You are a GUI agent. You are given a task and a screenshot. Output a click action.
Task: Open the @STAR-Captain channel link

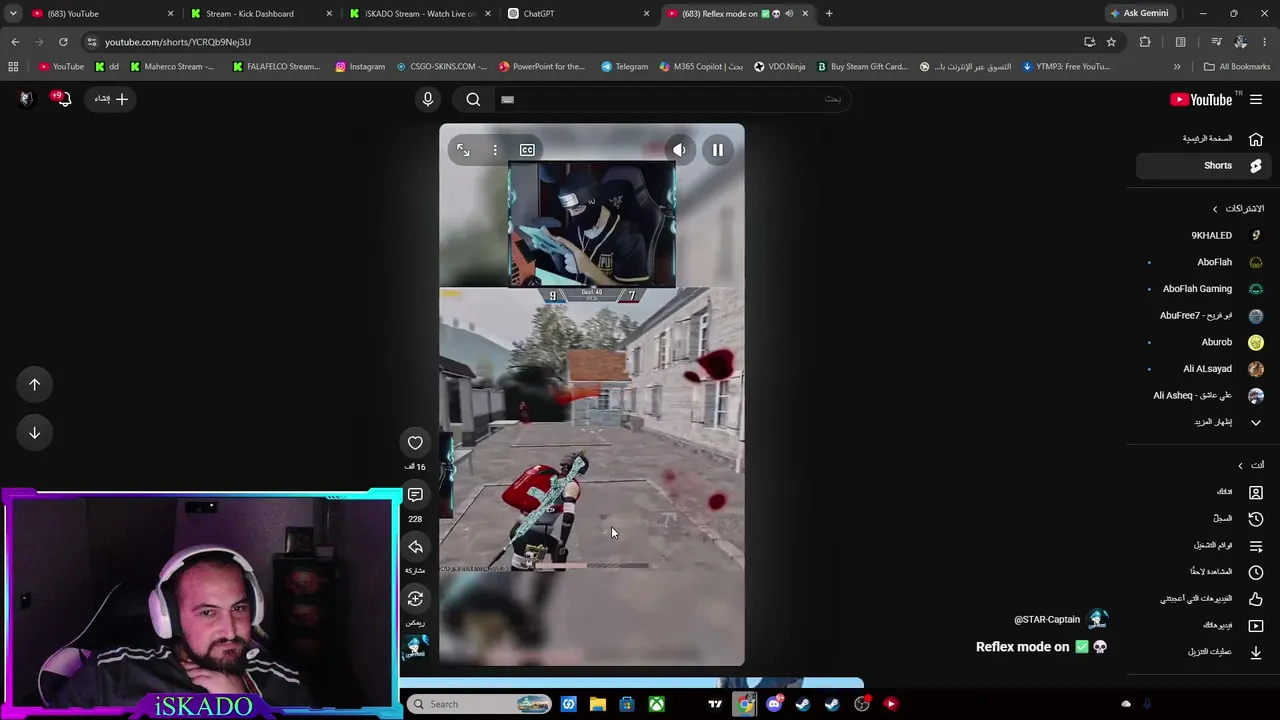(1047, 620)
